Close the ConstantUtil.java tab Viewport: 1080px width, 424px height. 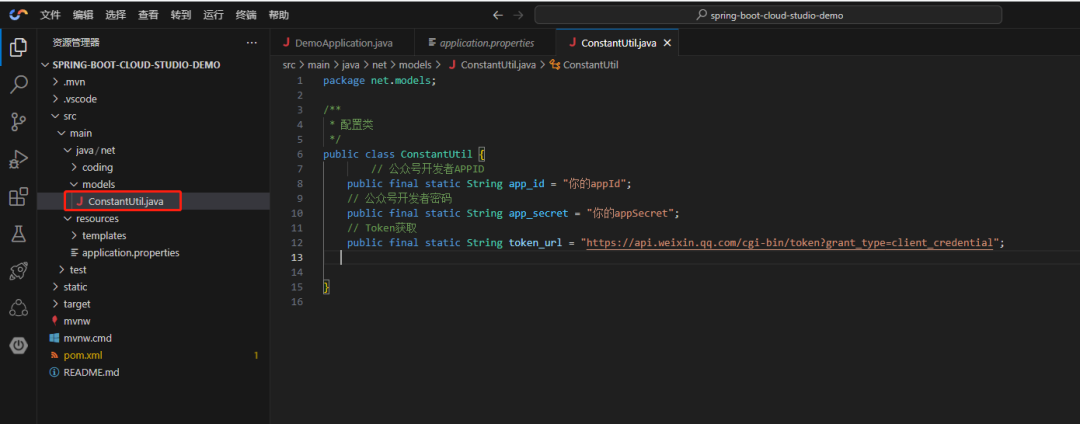(x=667, y=43)
